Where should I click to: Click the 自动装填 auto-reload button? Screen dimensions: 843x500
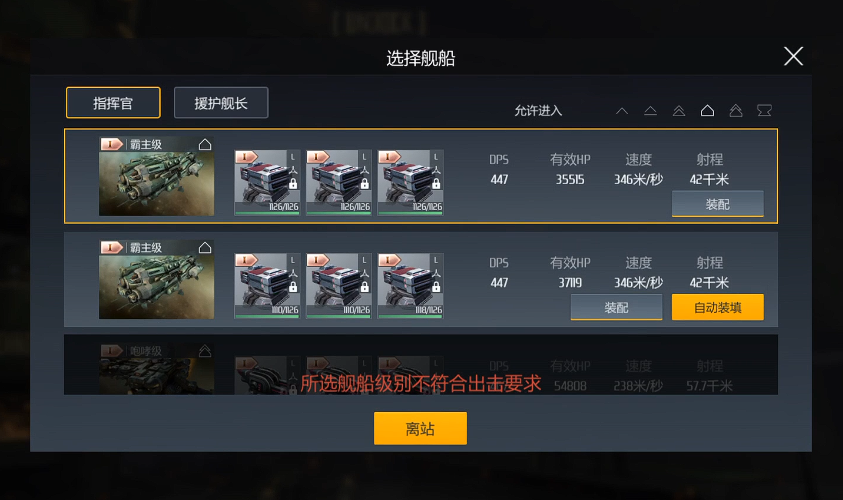click(718, 308)
